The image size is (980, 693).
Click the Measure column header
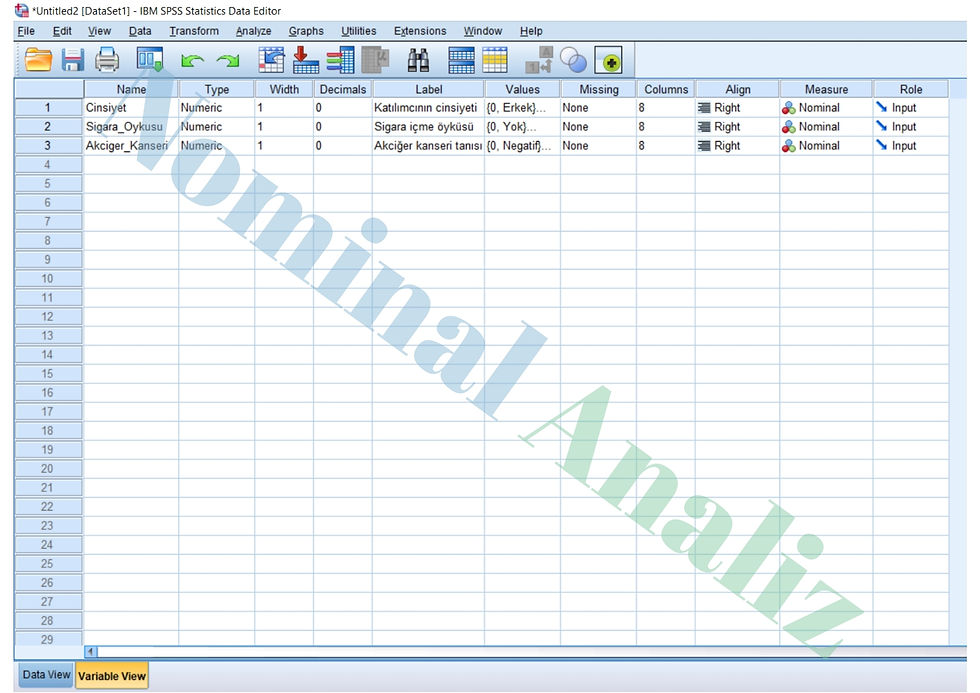[826, 89]
